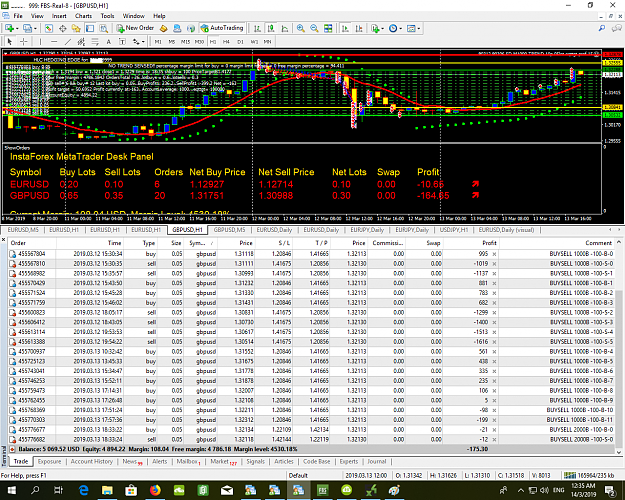Close order 455776682 with its x
This screenshot has height=500, width=625.
[x=494, y=439]
